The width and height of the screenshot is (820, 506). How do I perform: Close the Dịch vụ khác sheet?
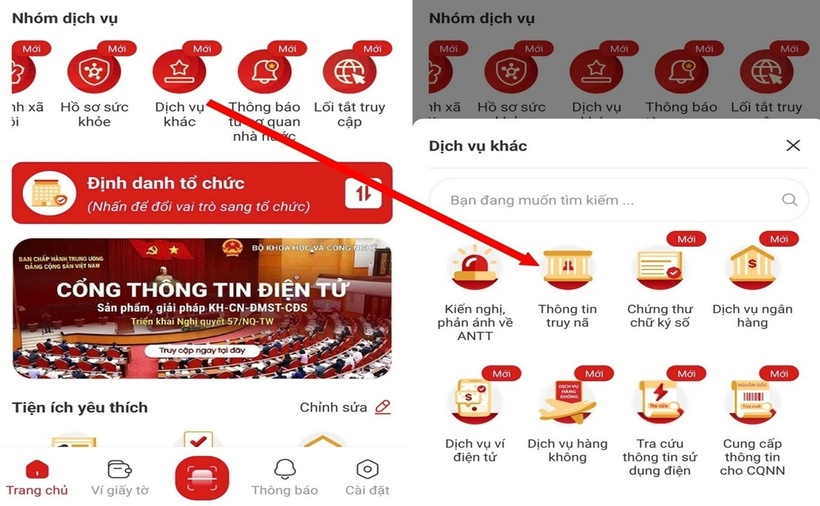793,145
